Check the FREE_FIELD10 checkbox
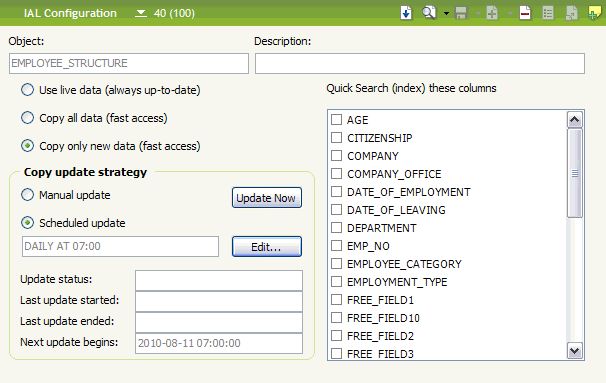The height and width of the screenshot is (383, 606). click(337, 317)
